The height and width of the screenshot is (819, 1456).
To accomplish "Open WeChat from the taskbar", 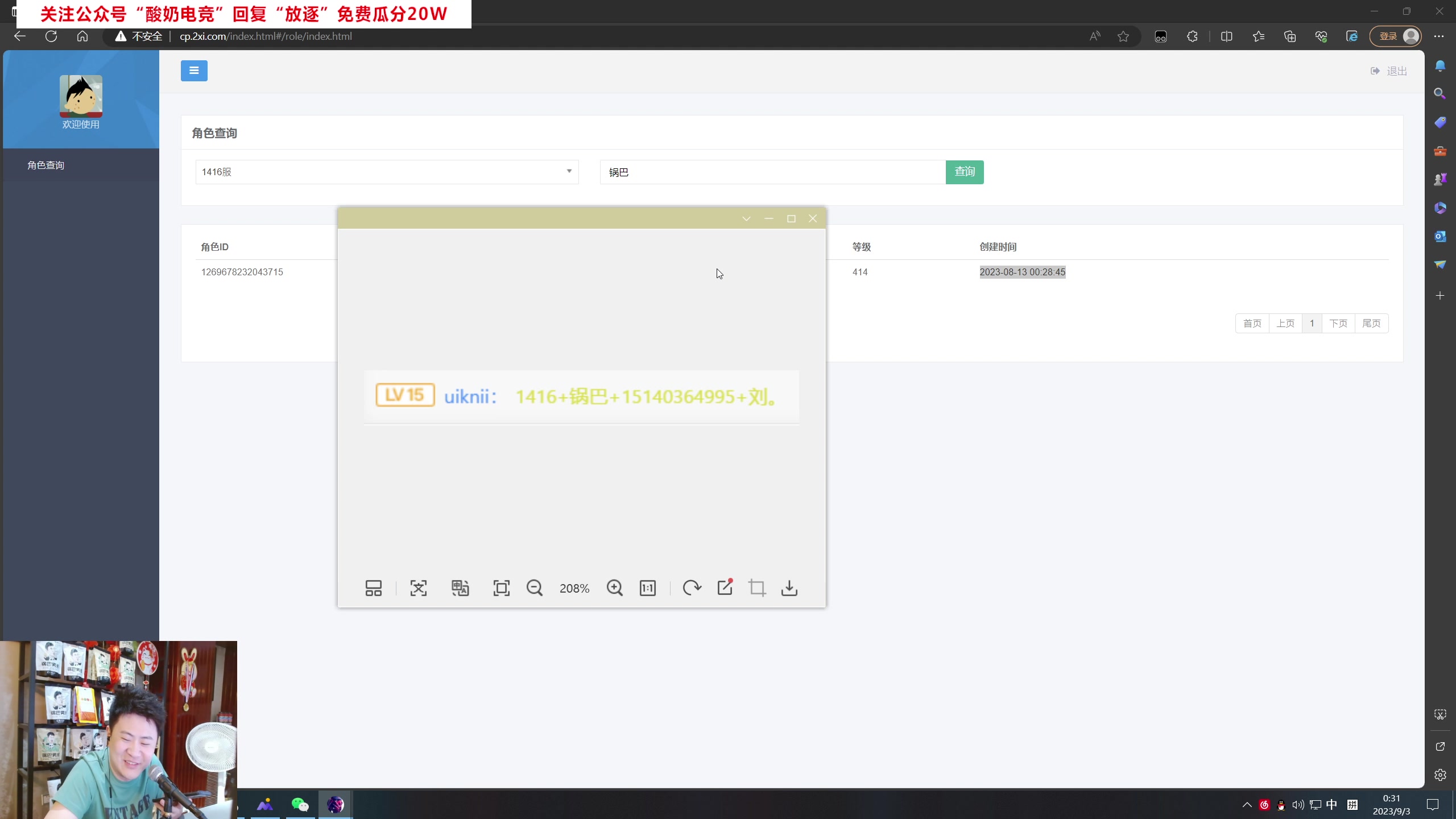I will point(300,804).
